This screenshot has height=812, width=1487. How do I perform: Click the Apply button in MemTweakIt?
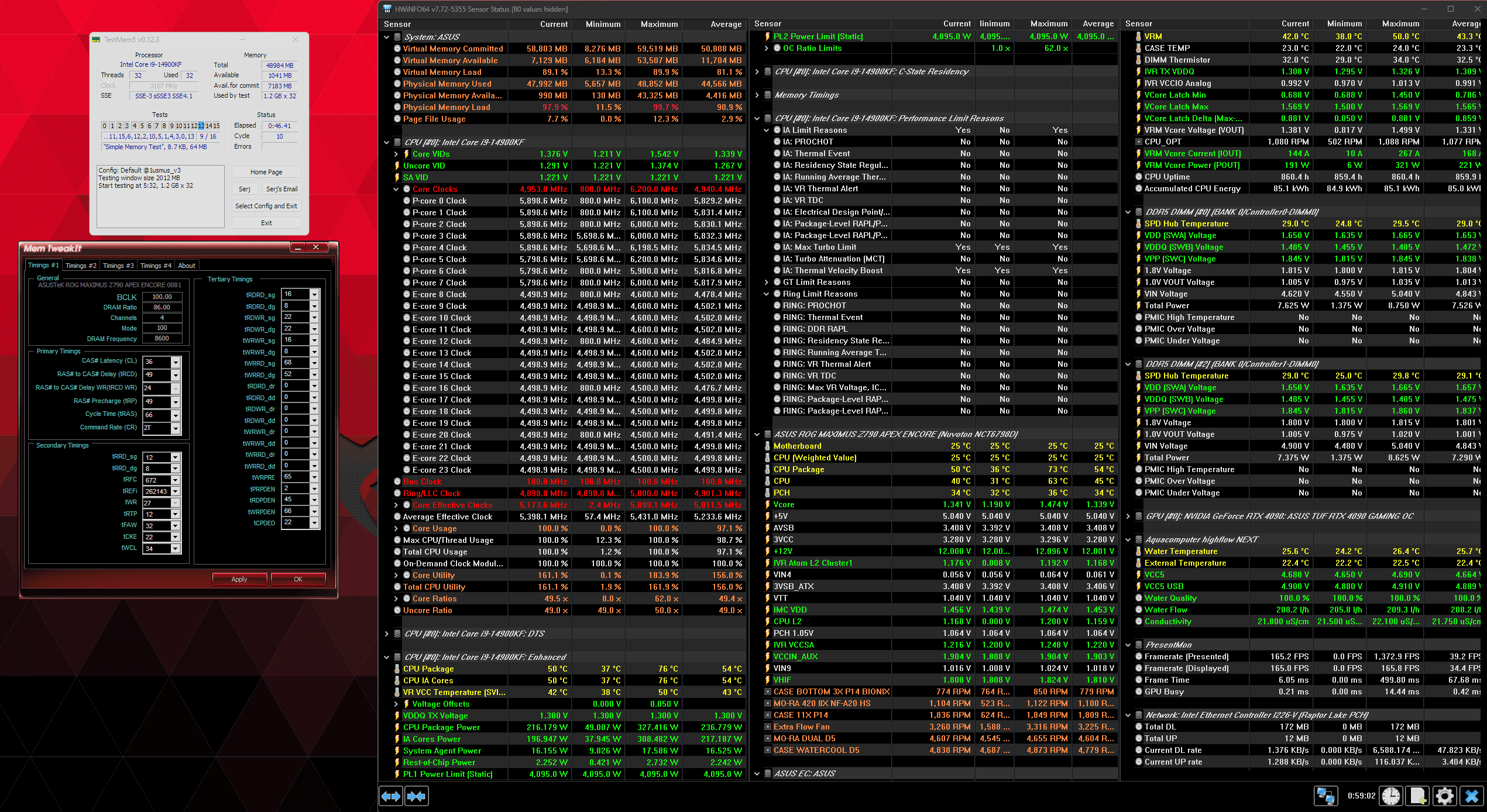(x=239, y=579)
